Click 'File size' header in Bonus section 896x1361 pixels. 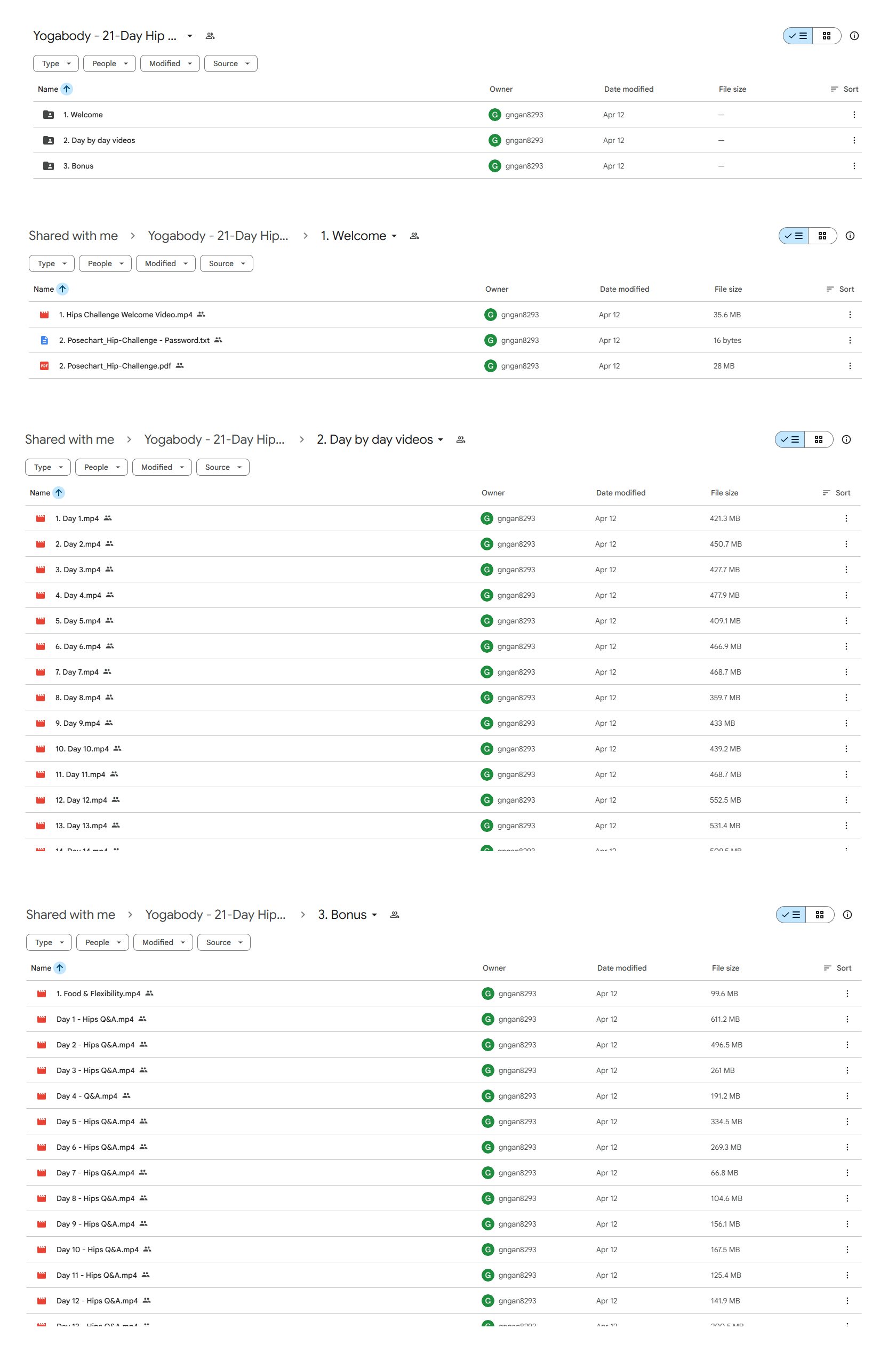[x=725, y=968]
